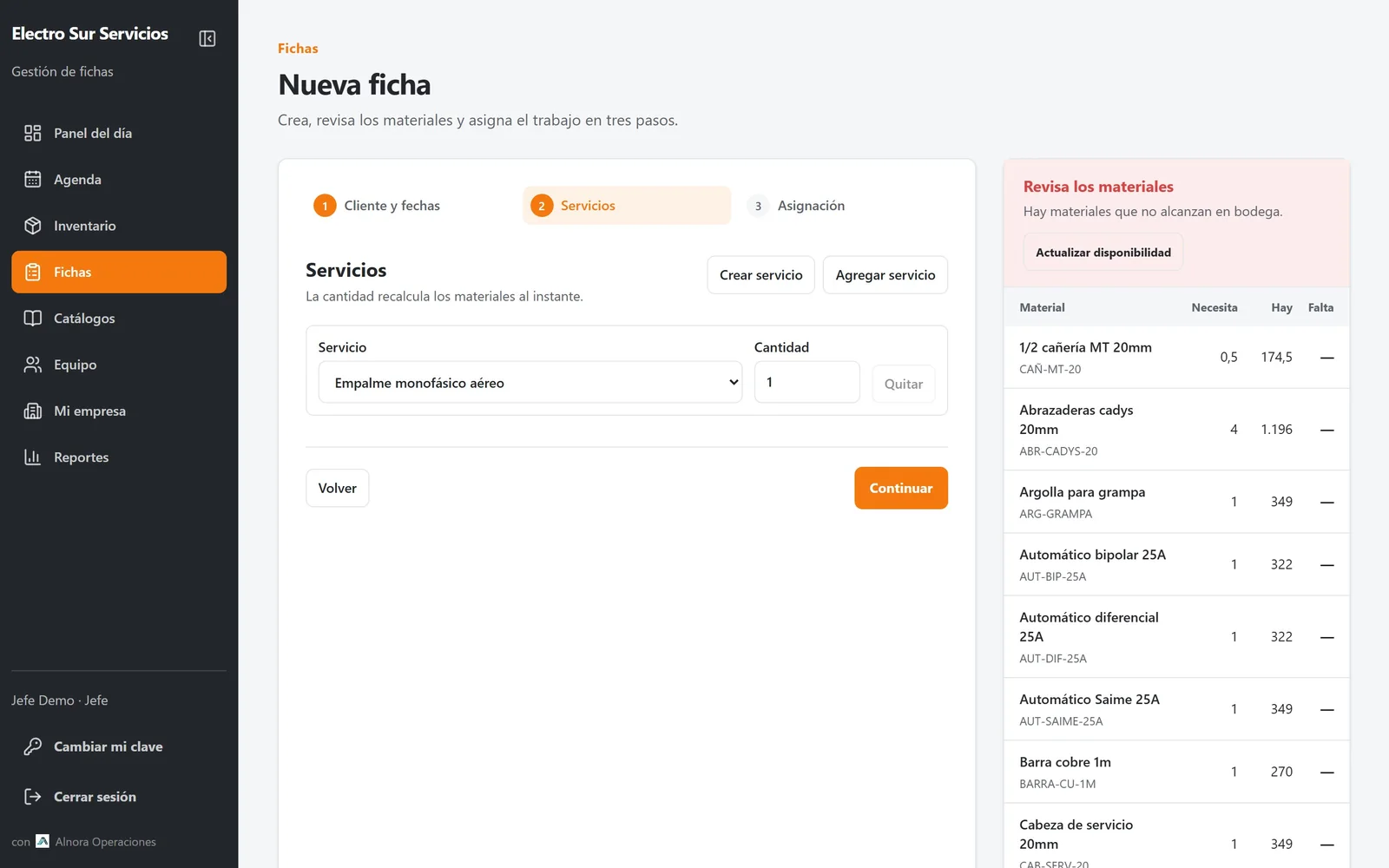Viewport: 1389px width, 868px height.
Task: Go to Agenda section
Action: [x=119, y=180]
